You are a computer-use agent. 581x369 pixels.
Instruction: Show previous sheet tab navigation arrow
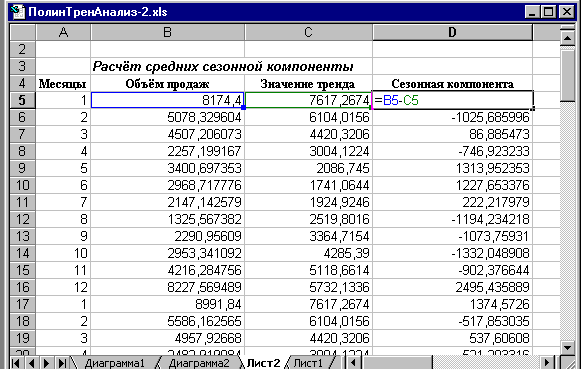coord(31,363)
